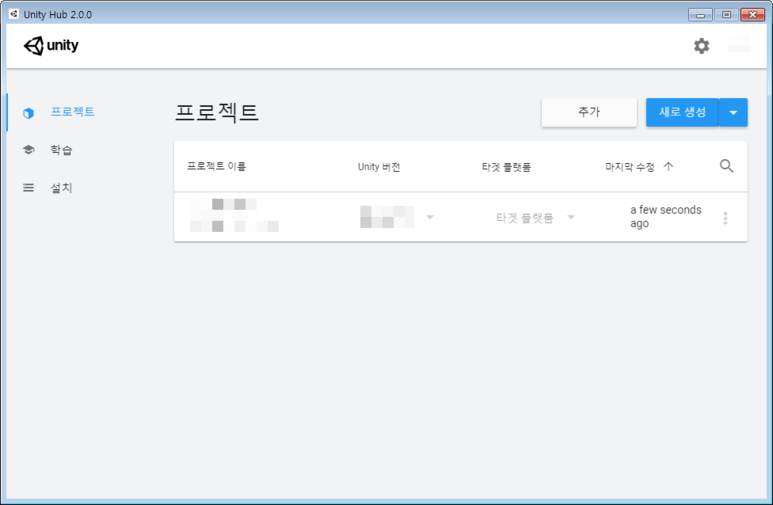Minimize the Unity Hub window

(x=700, y=15)
